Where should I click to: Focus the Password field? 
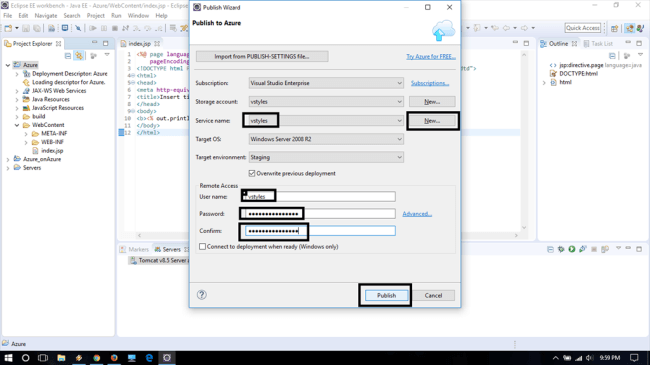coord(320,214)
